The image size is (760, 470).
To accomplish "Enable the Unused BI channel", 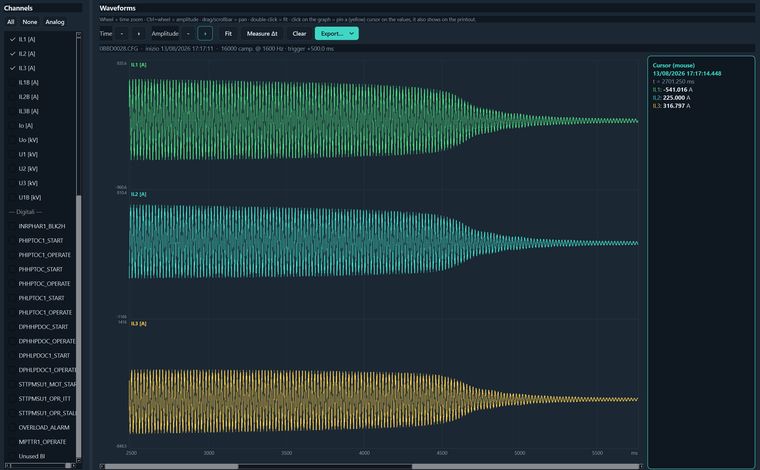I will 13,456.
